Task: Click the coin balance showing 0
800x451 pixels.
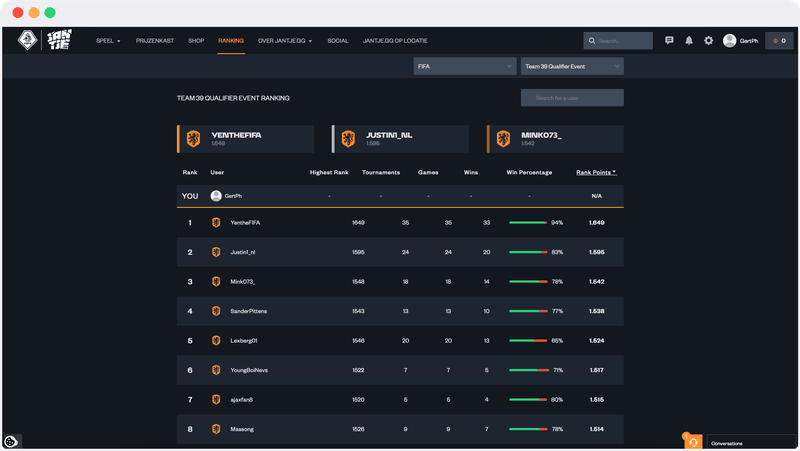Action: 779,40
